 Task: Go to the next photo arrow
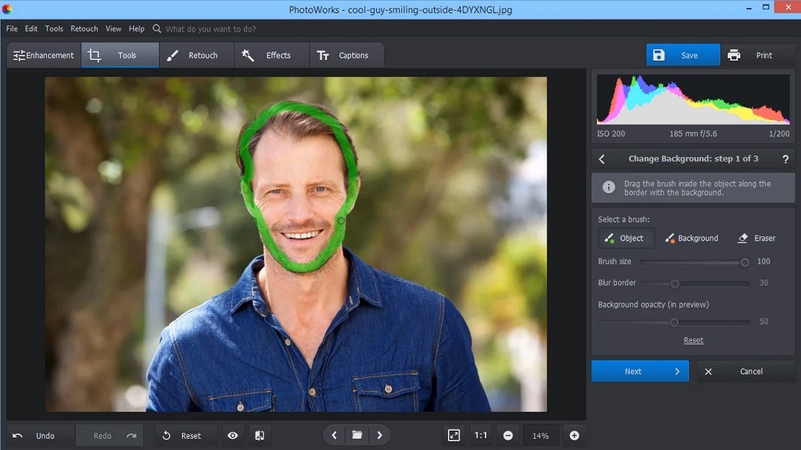point(380,436)
